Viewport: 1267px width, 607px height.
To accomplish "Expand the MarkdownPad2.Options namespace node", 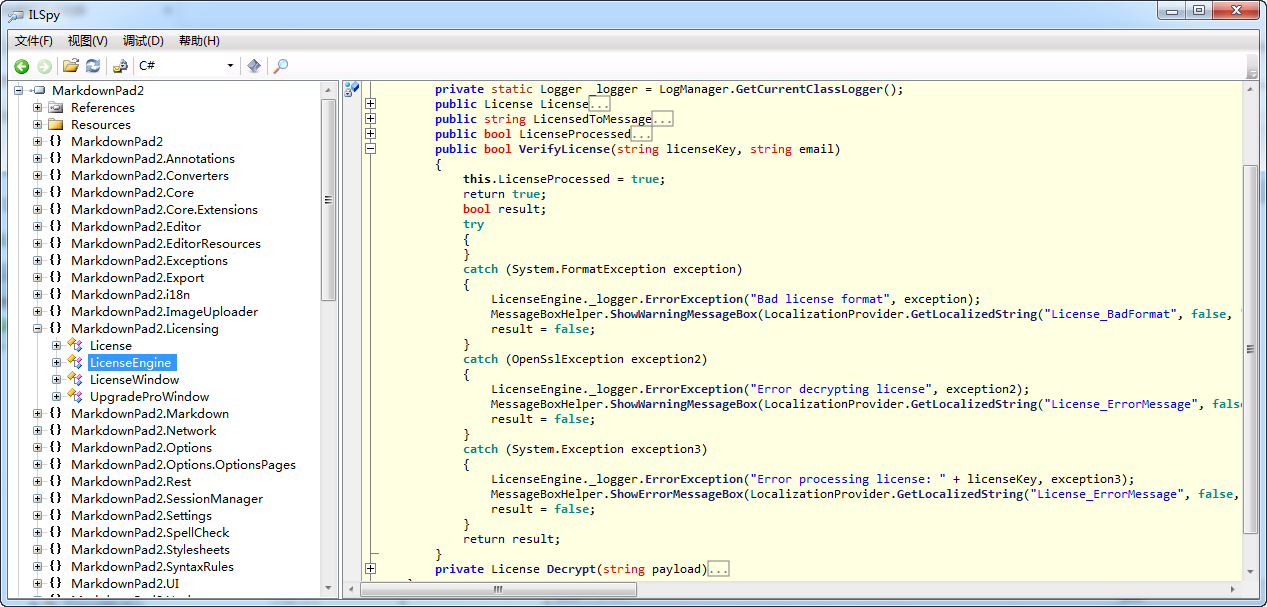I will [x=38, y=448].
